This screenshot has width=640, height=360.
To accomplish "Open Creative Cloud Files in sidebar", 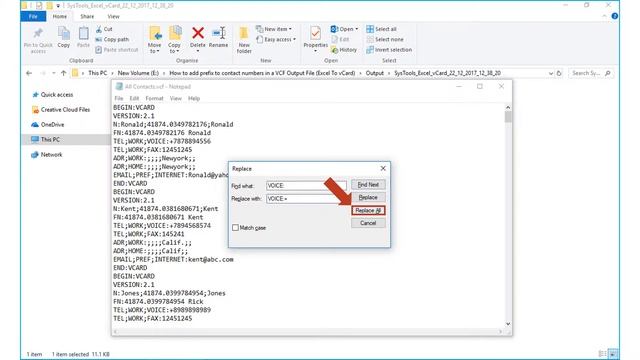I will click(61, 110).
